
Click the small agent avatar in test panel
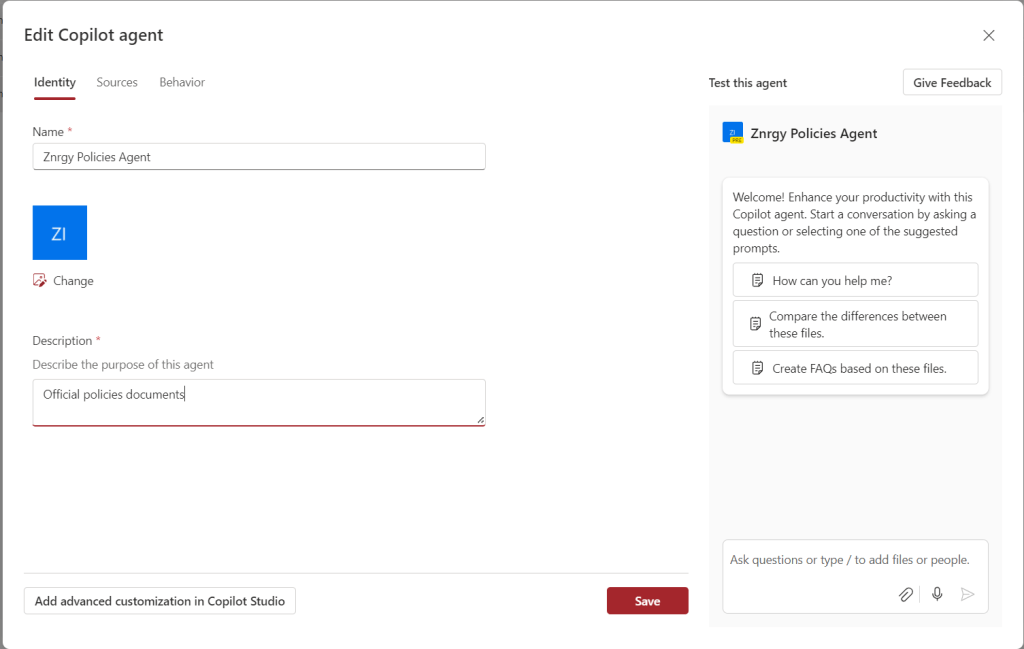coord(732,133)
